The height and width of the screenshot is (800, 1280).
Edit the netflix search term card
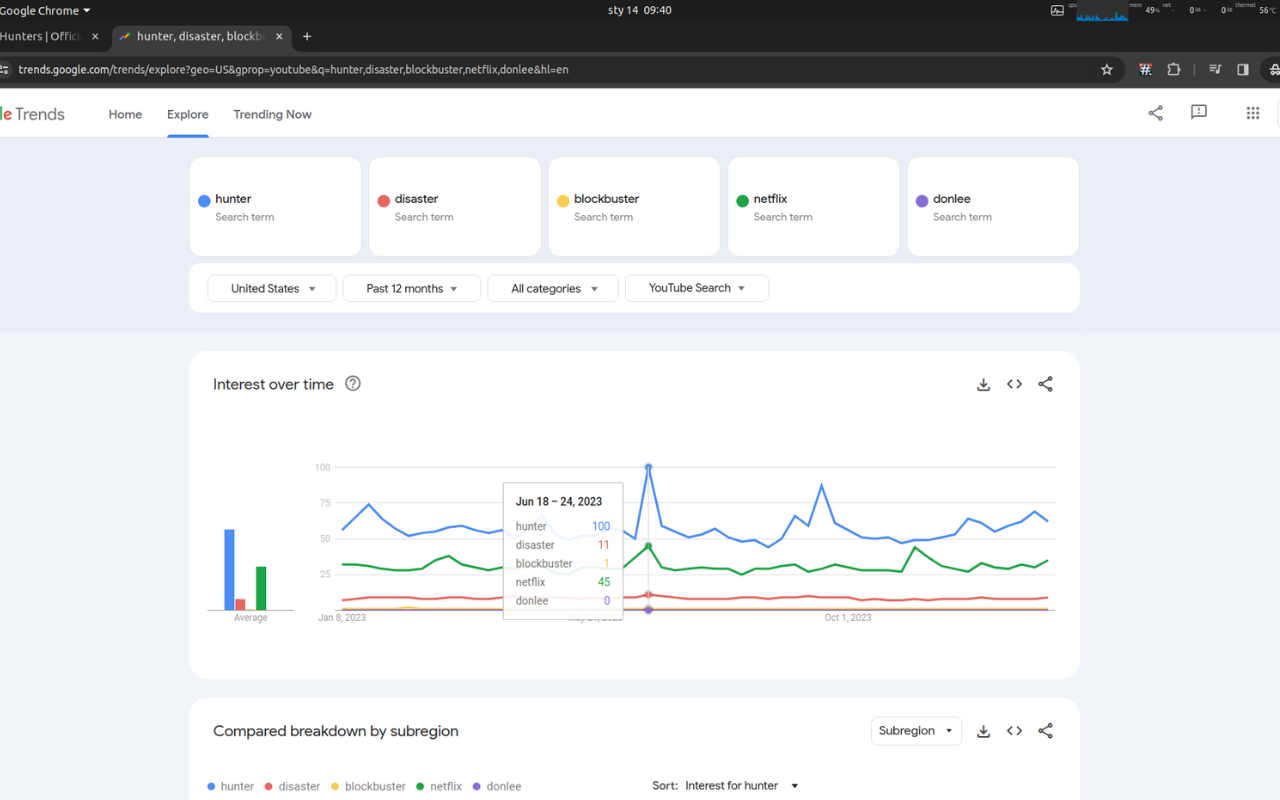click(814, 206)
